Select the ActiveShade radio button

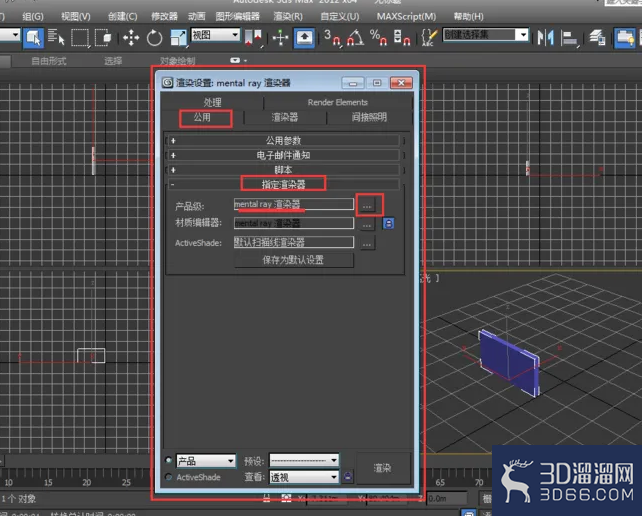click(x=168, y=477)
